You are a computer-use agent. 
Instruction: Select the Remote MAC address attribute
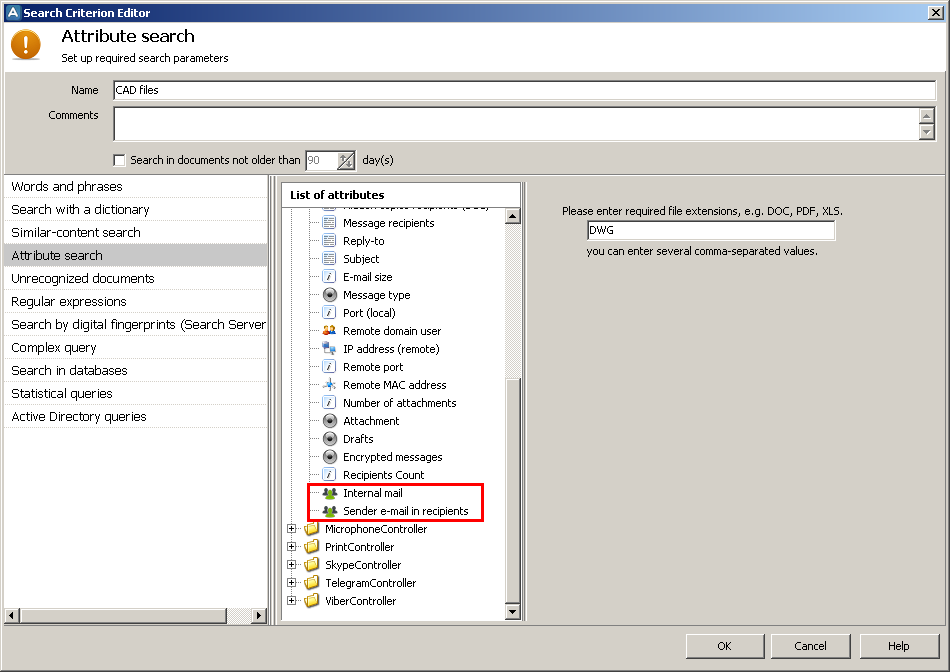point(394,385)
